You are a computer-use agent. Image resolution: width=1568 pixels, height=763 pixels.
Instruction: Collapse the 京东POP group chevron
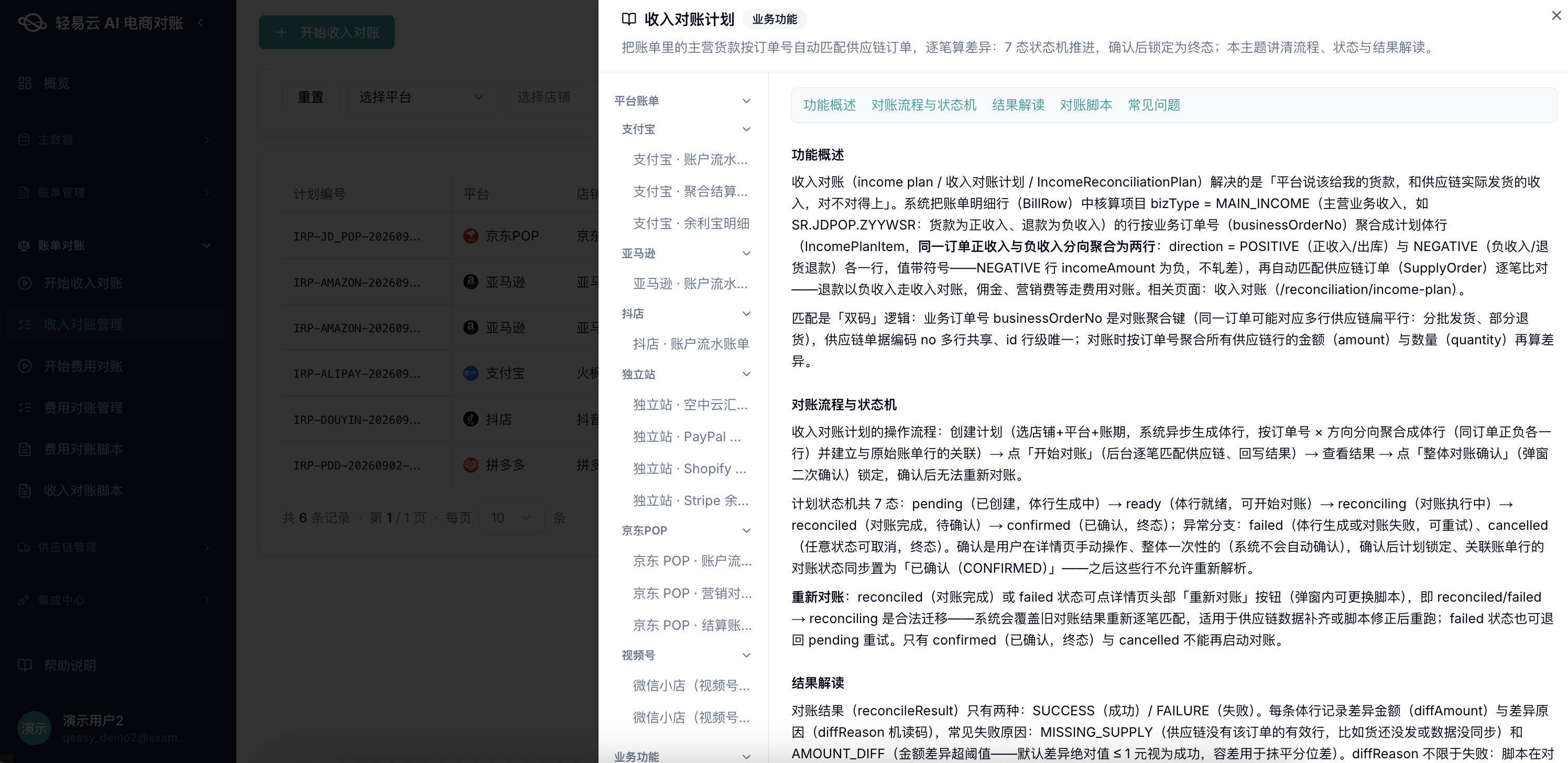[746, 530]
